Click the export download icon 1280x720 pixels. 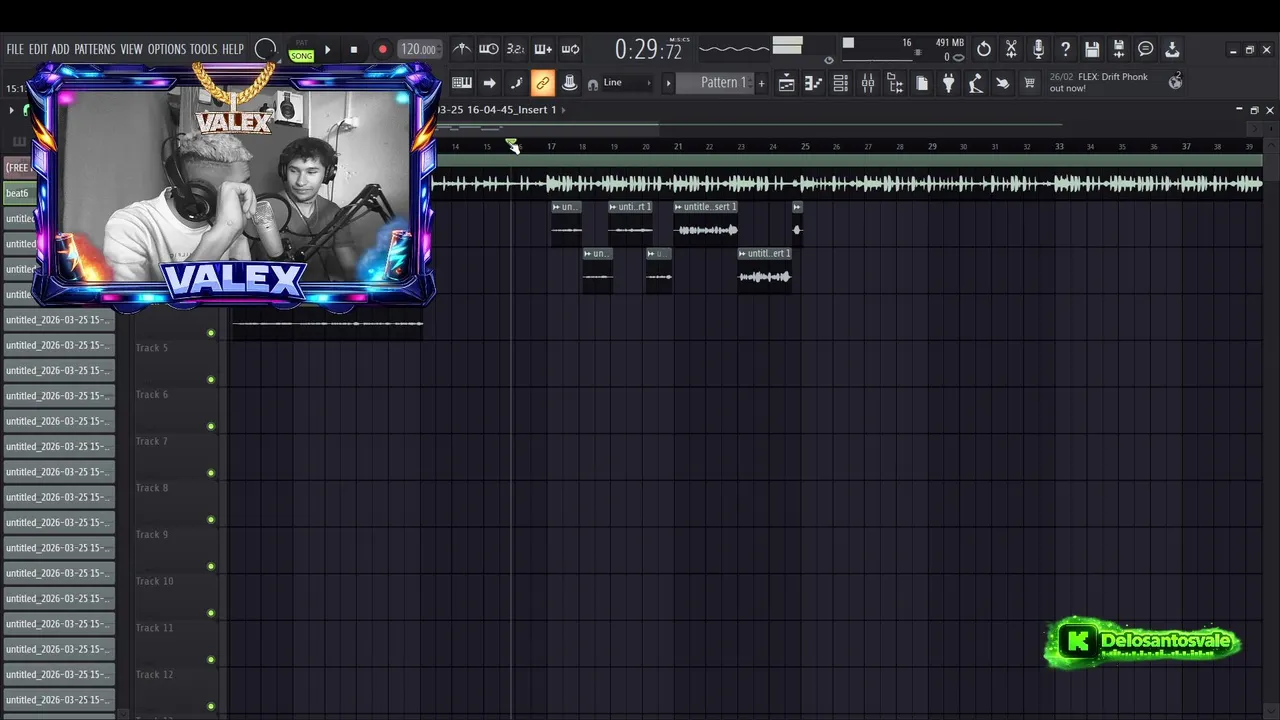1173,49
